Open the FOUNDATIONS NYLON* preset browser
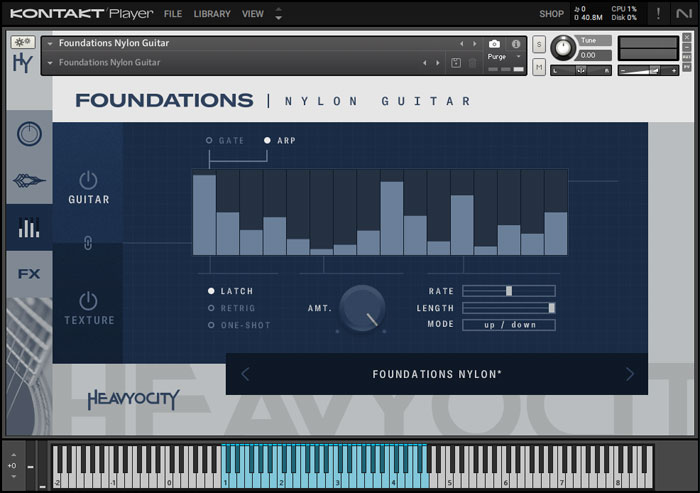The image size is (700, 493). 437,374
